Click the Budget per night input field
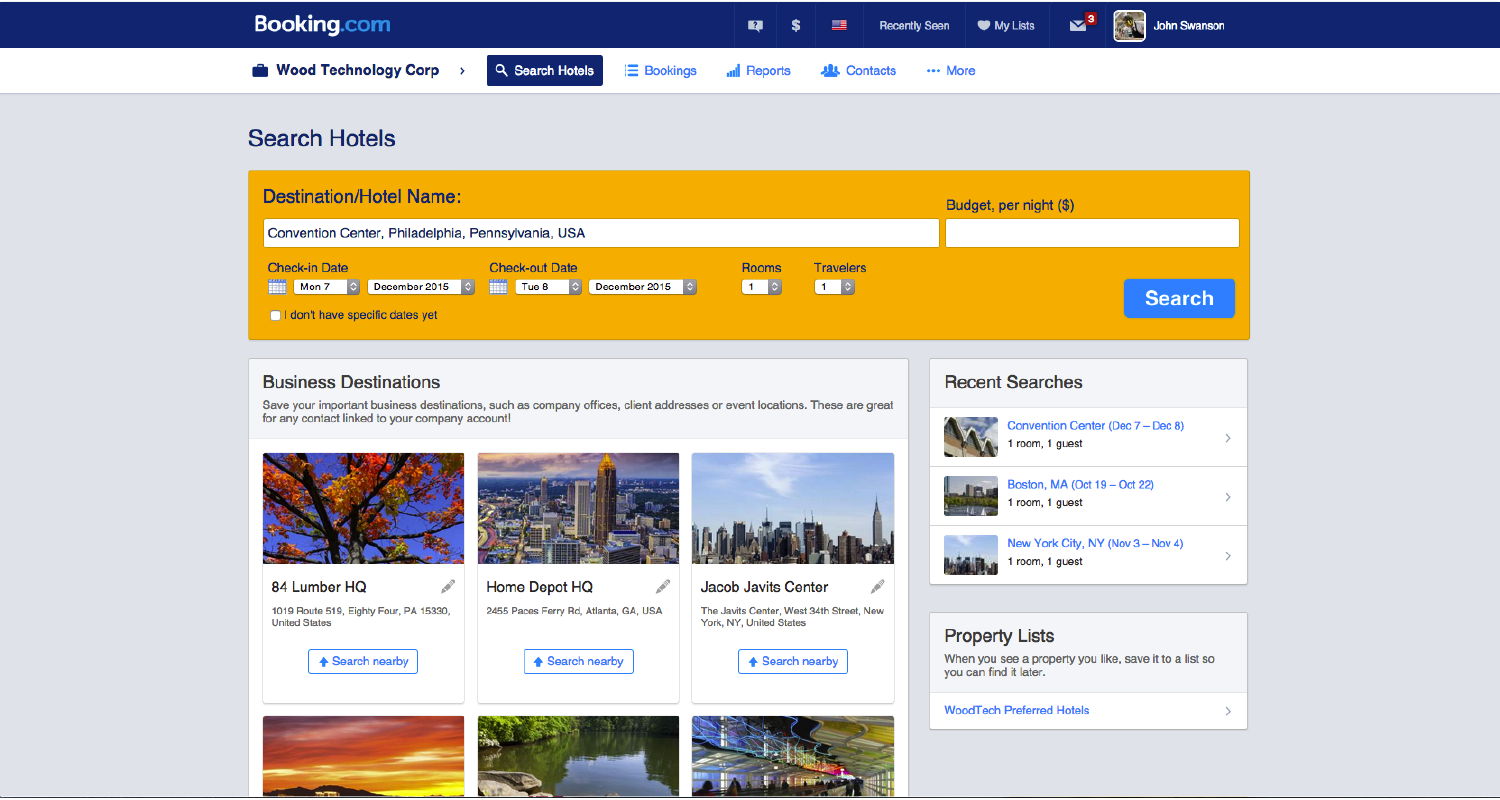Screen dimensions: 1500x800 1092,233
